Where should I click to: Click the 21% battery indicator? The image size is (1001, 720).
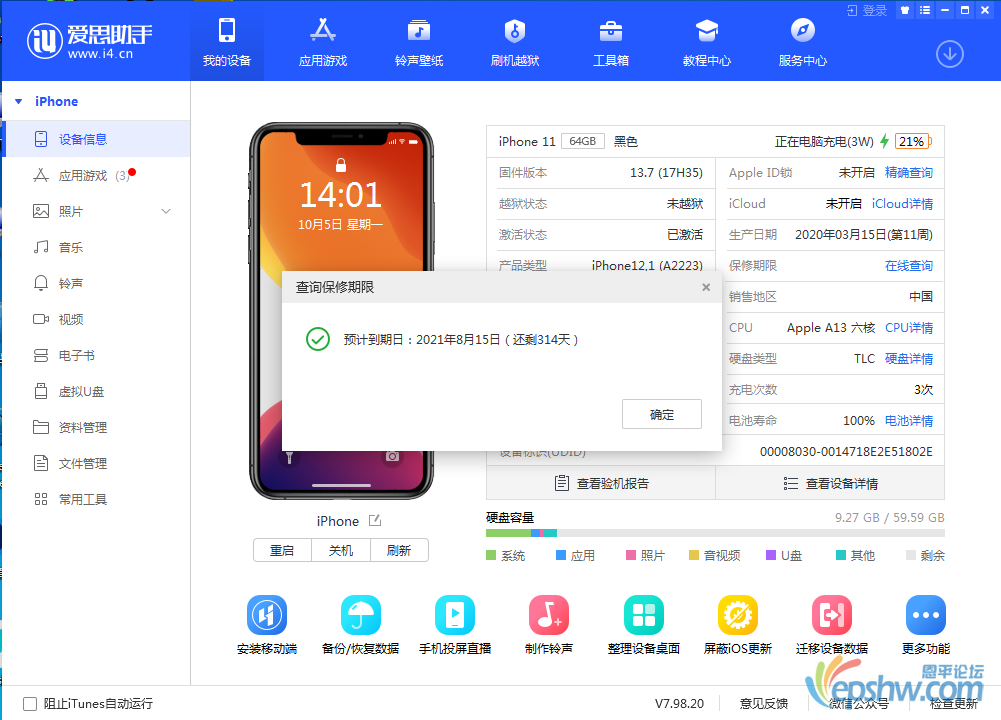click(913, 141)
